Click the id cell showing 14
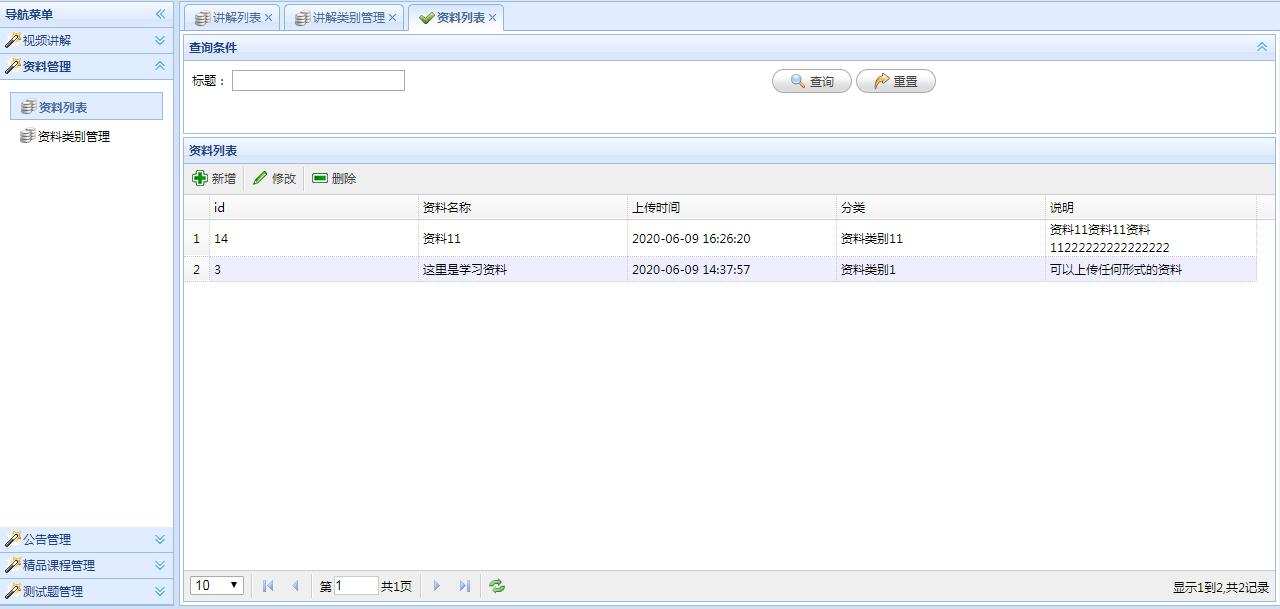Screen dimensions: 1280x609 click(313, 238)
